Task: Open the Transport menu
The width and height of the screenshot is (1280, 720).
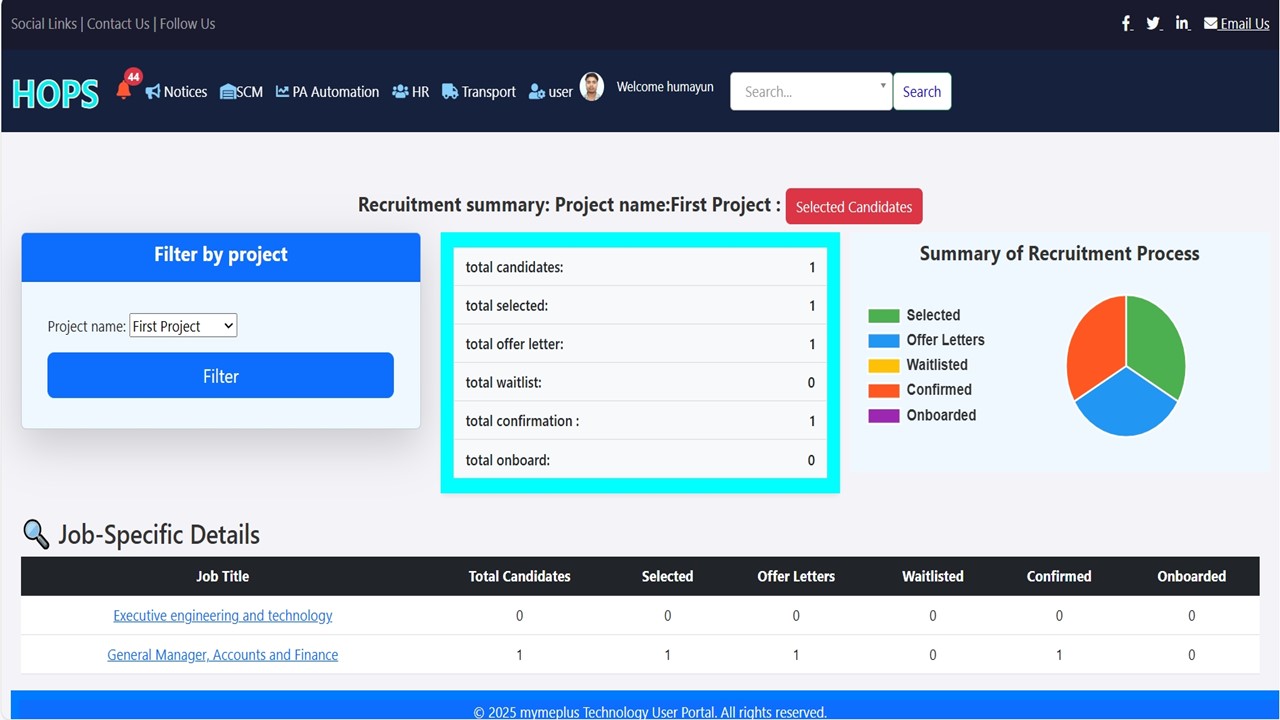Action: tap(479, 92)
